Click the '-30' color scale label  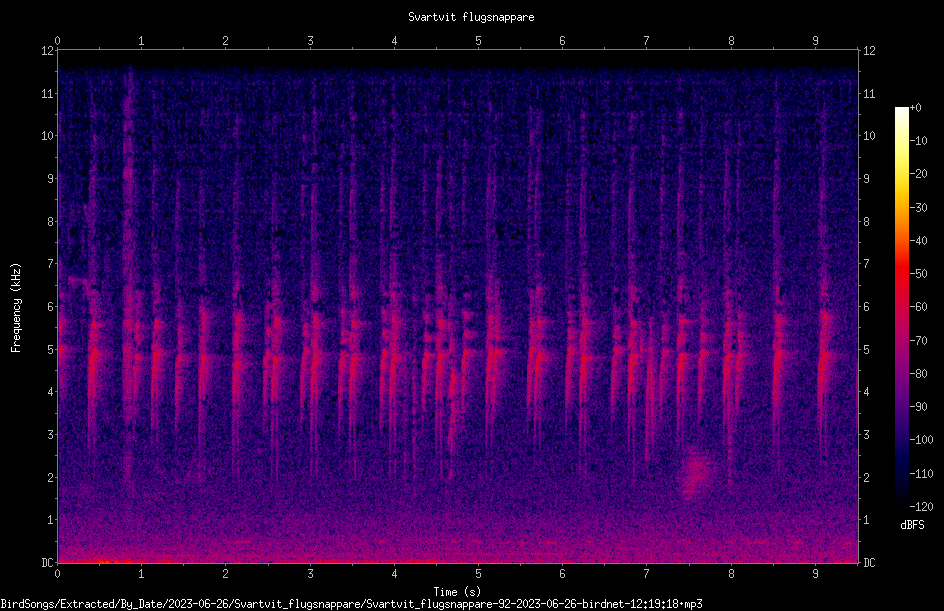click(918, 208)
